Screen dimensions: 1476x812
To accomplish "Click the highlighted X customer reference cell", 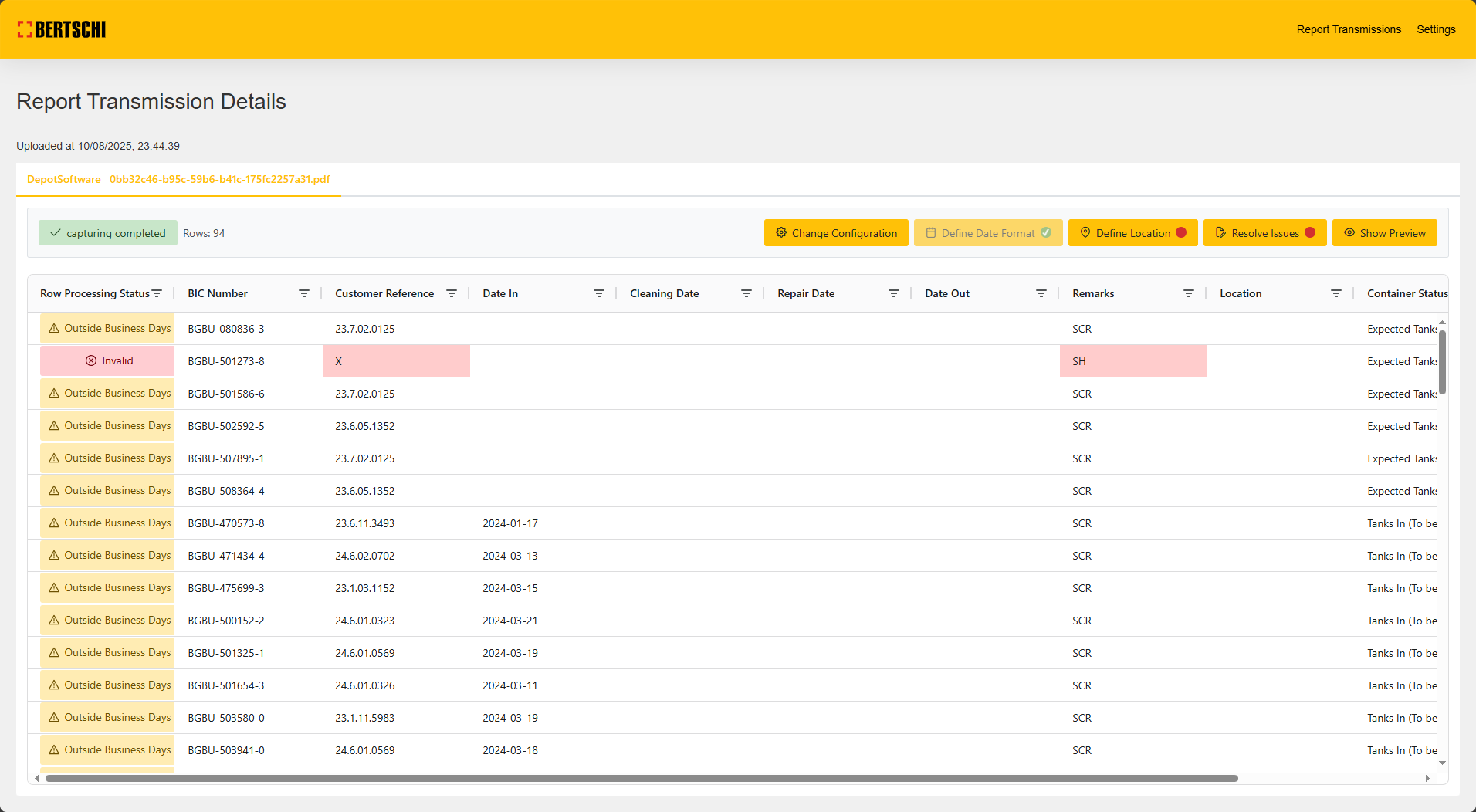I will [x=396, y=361].
